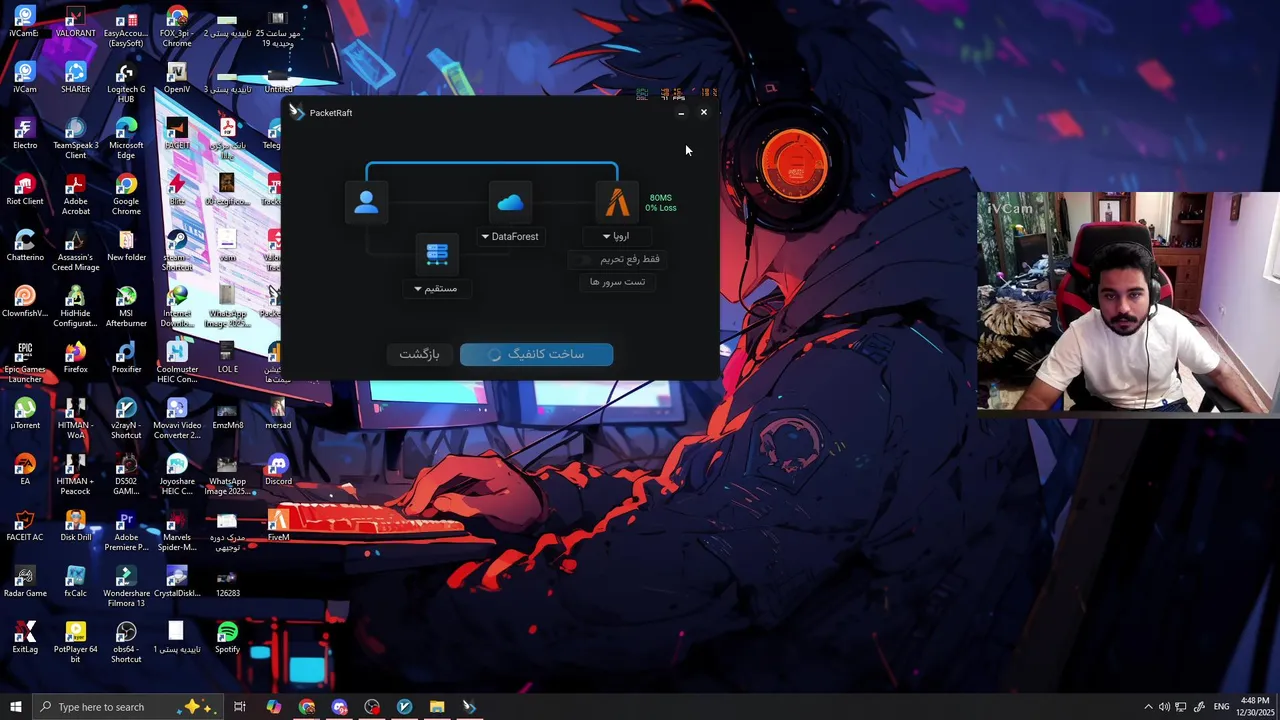Open the DataForest dropdown
This screenshot has height=720, width=1280.
[510, 237]
